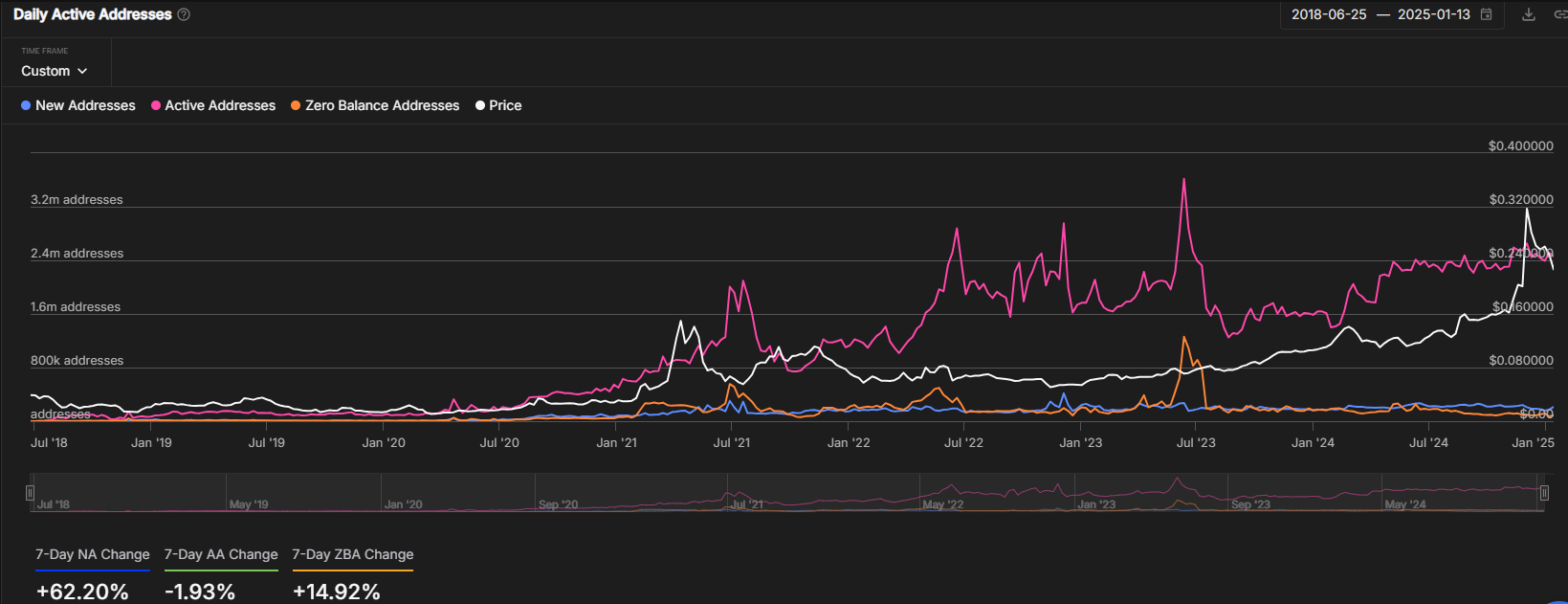Image resolution: width=1568 pixels, height=604 pixels.
Task: Click the Jul '24 x-axis label
Action: (1428, 443)
